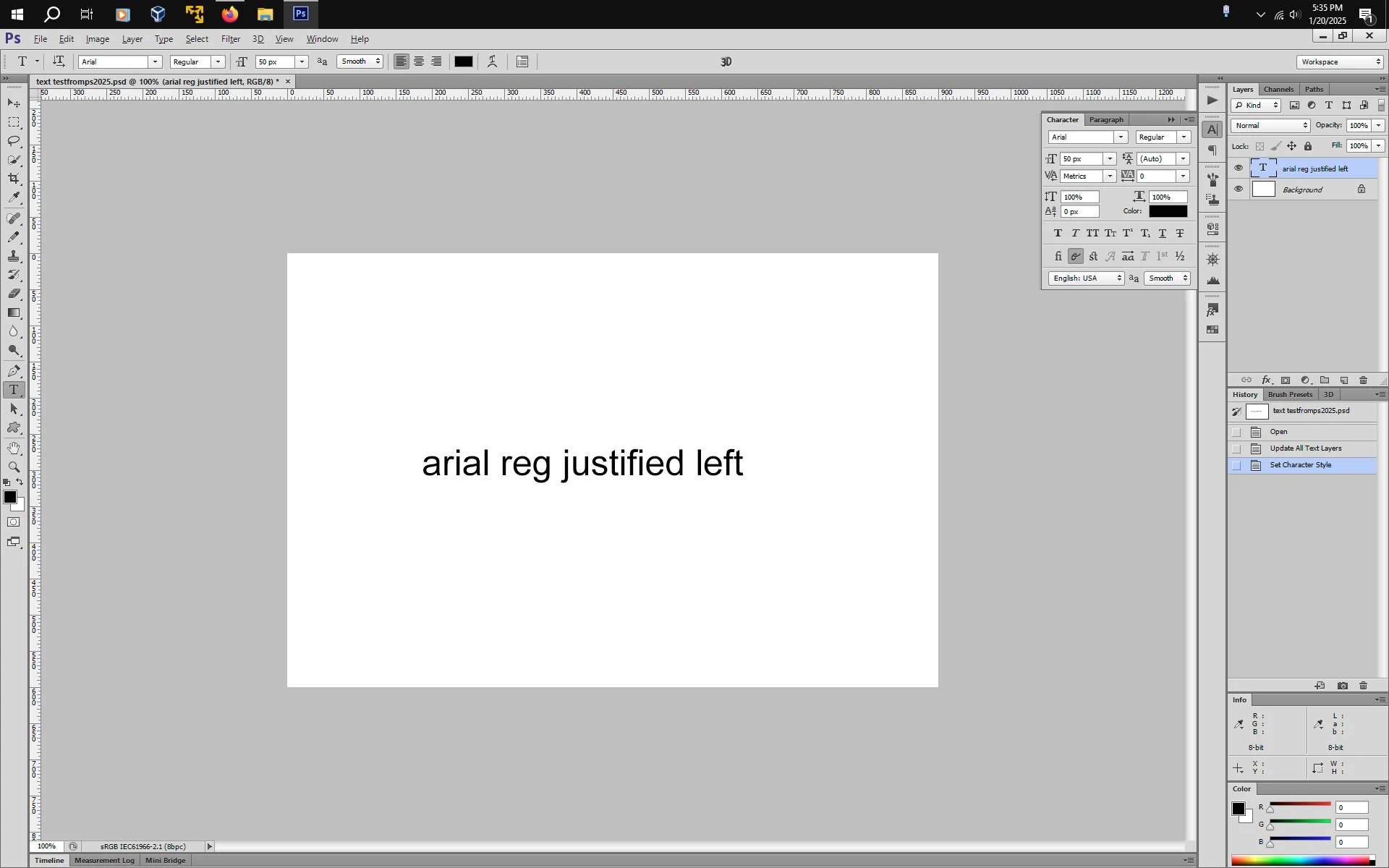The width and height of the screenshot is (1389, 868).
Task: Open Firefox from the Windows taskbar
Action: coord(229,14)
